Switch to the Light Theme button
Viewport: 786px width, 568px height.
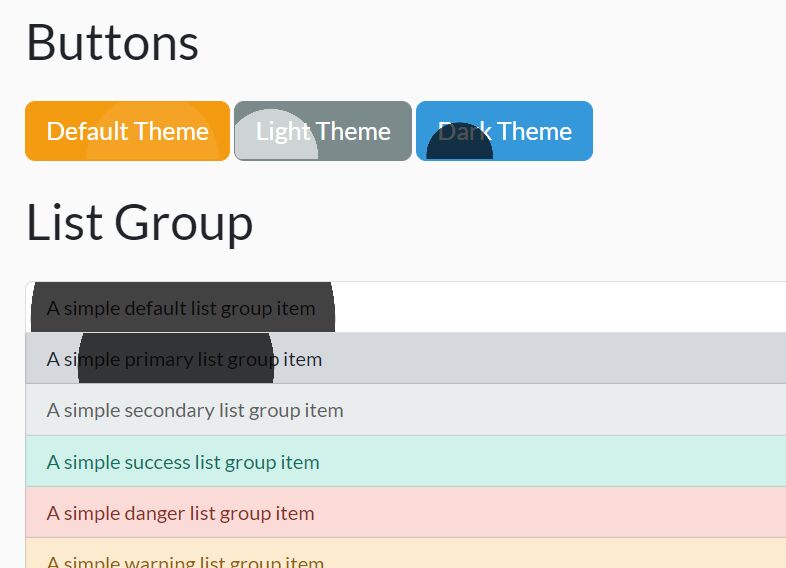(323, 131)
